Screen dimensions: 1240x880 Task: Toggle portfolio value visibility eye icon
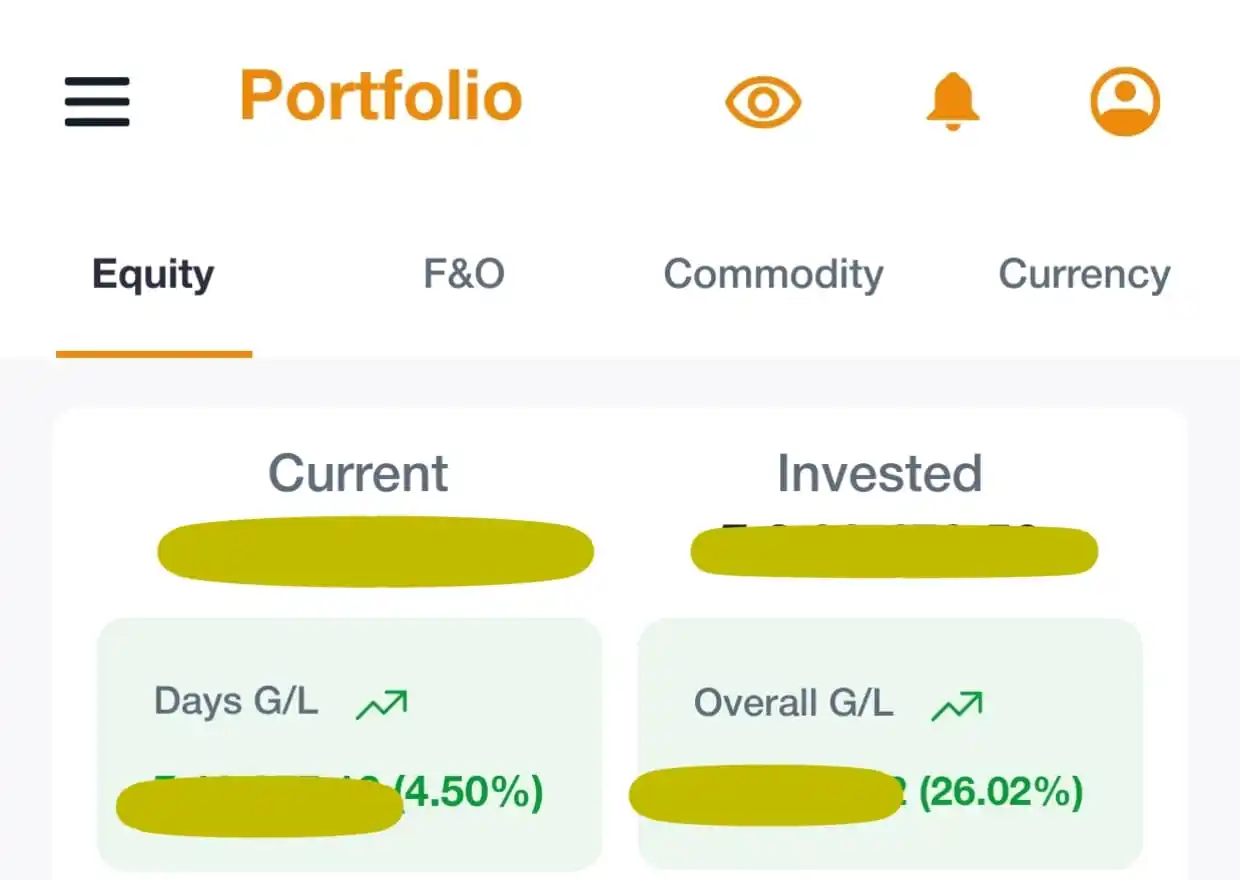click(x=763, y=101)
